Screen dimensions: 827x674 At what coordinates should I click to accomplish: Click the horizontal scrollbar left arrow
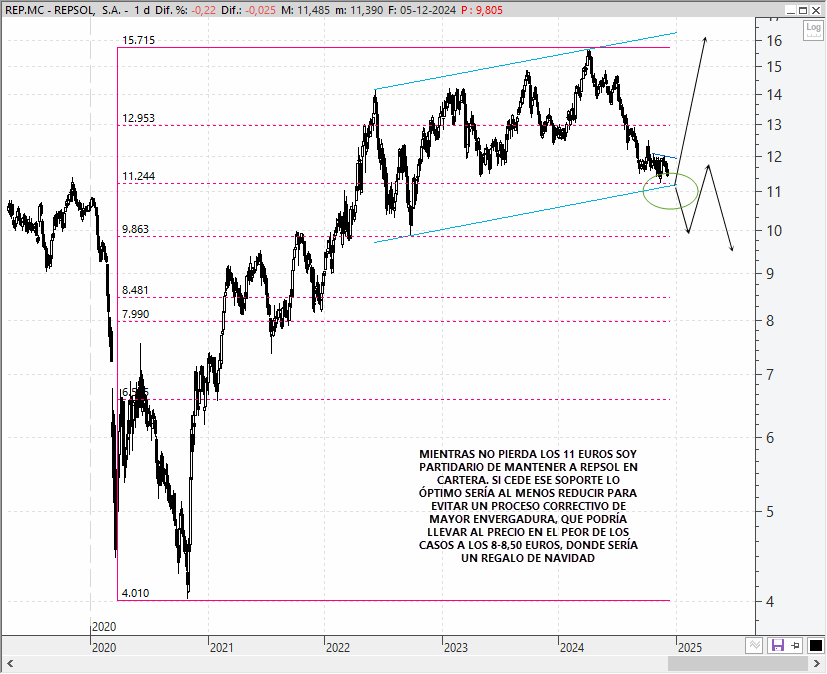pos(9,663)
